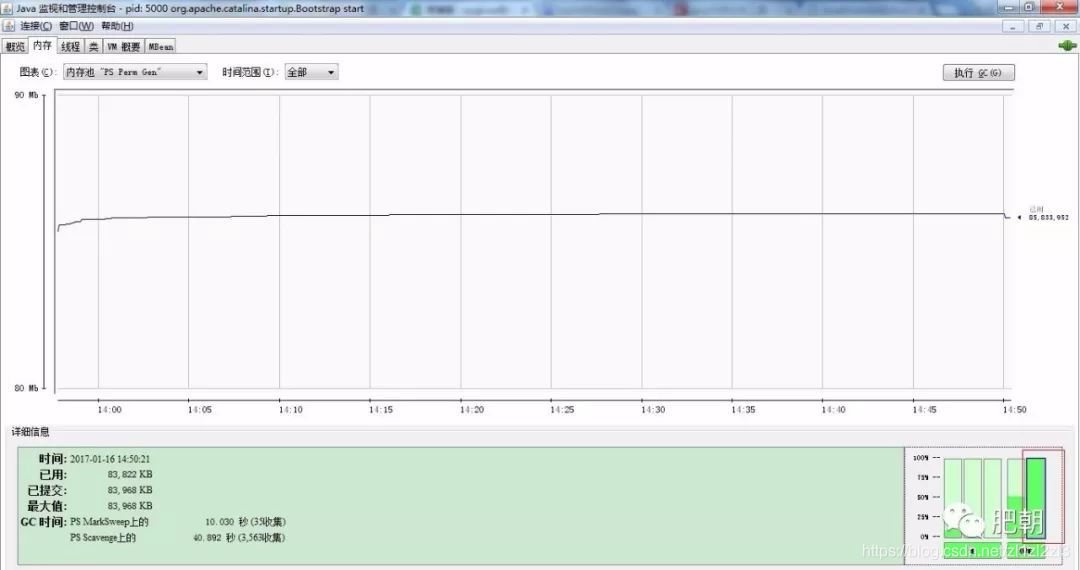Close the inner JConsole connection window

(1066, 26)
